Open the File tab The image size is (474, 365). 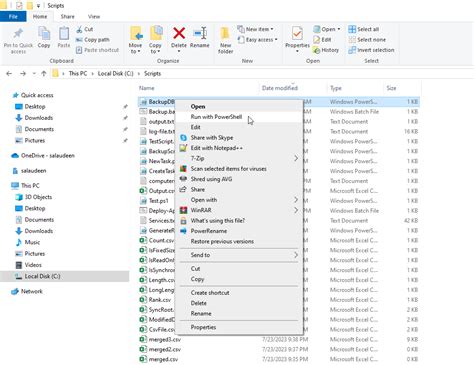point(13,16)
